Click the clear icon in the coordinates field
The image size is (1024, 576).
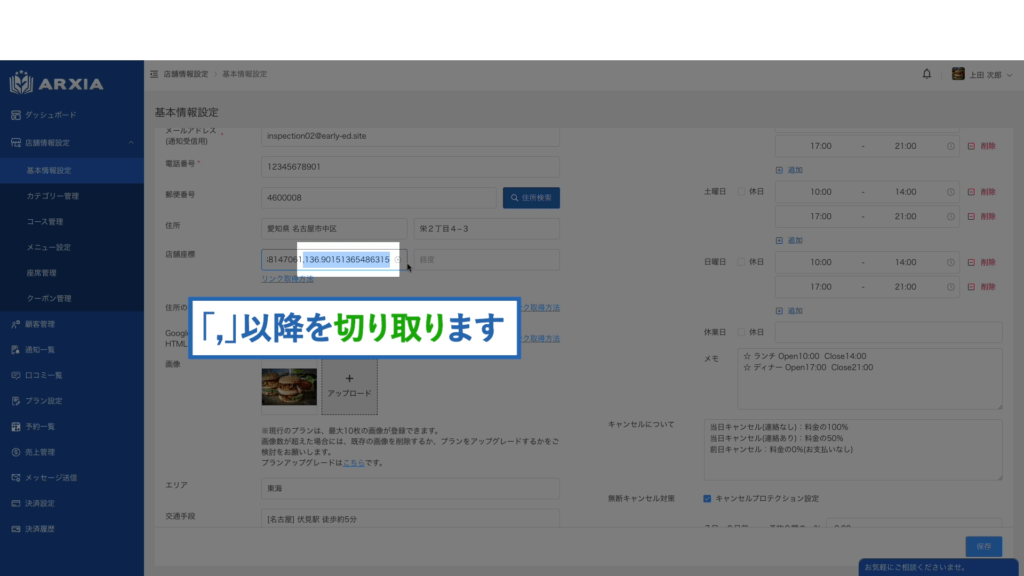(397, 260)
